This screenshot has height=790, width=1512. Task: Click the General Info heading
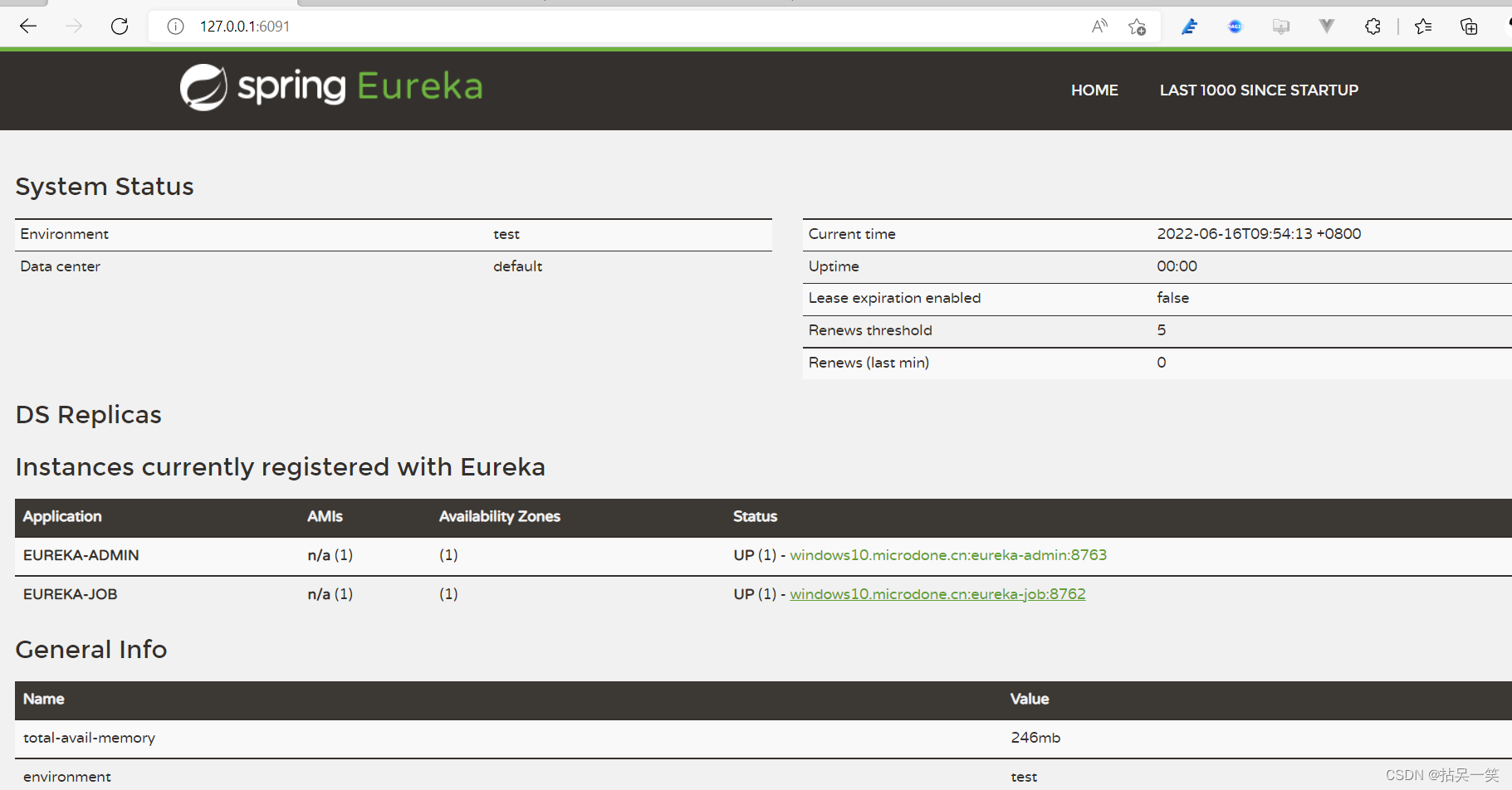click(x=91, y=650)
